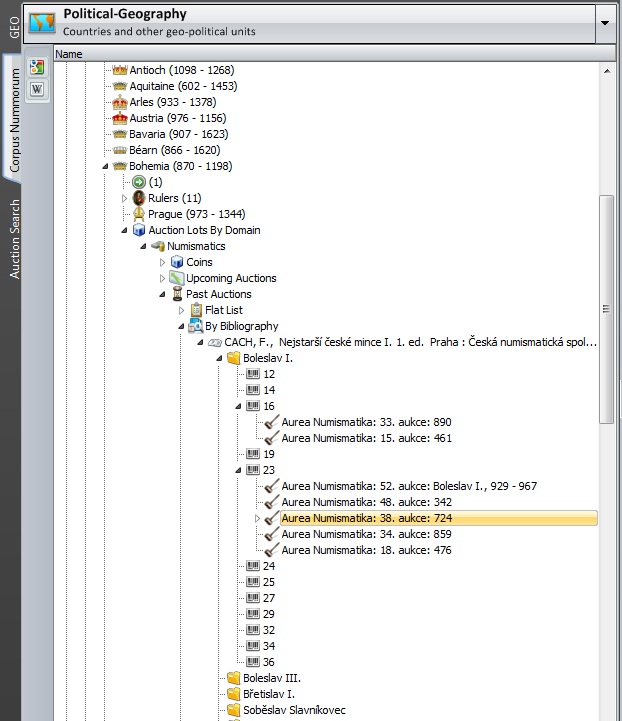The image size is (622, 721).
Task: Collapse the By Bibliography node
Action: pyautogui.click(x=181, y=326)
